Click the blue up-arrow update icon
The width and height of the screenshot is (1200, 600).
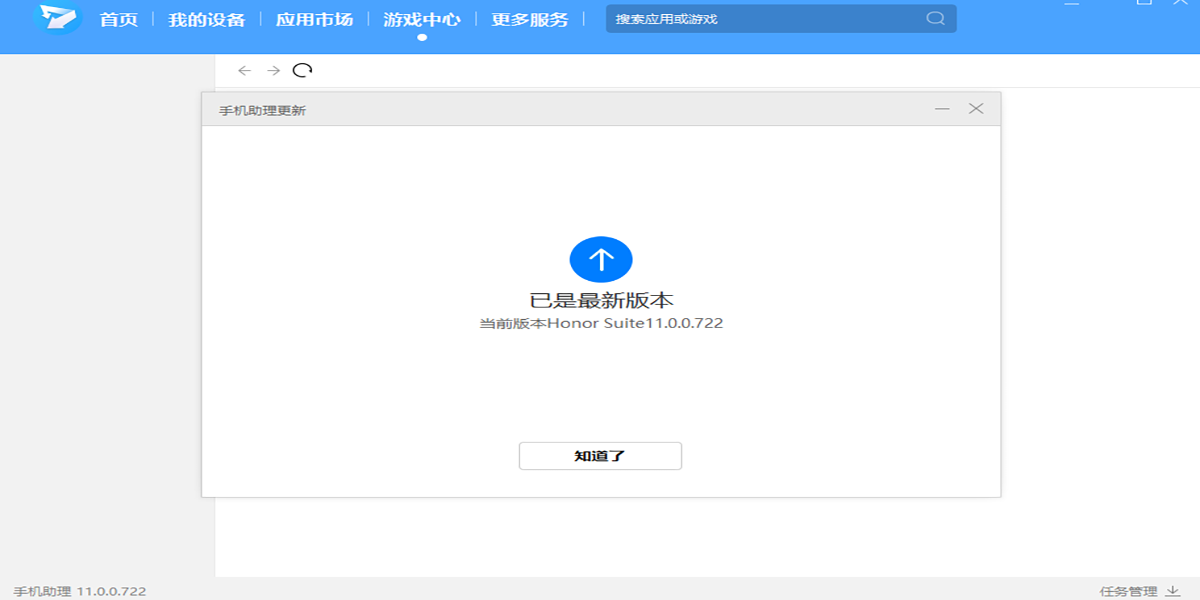click(x=601, y=260)
